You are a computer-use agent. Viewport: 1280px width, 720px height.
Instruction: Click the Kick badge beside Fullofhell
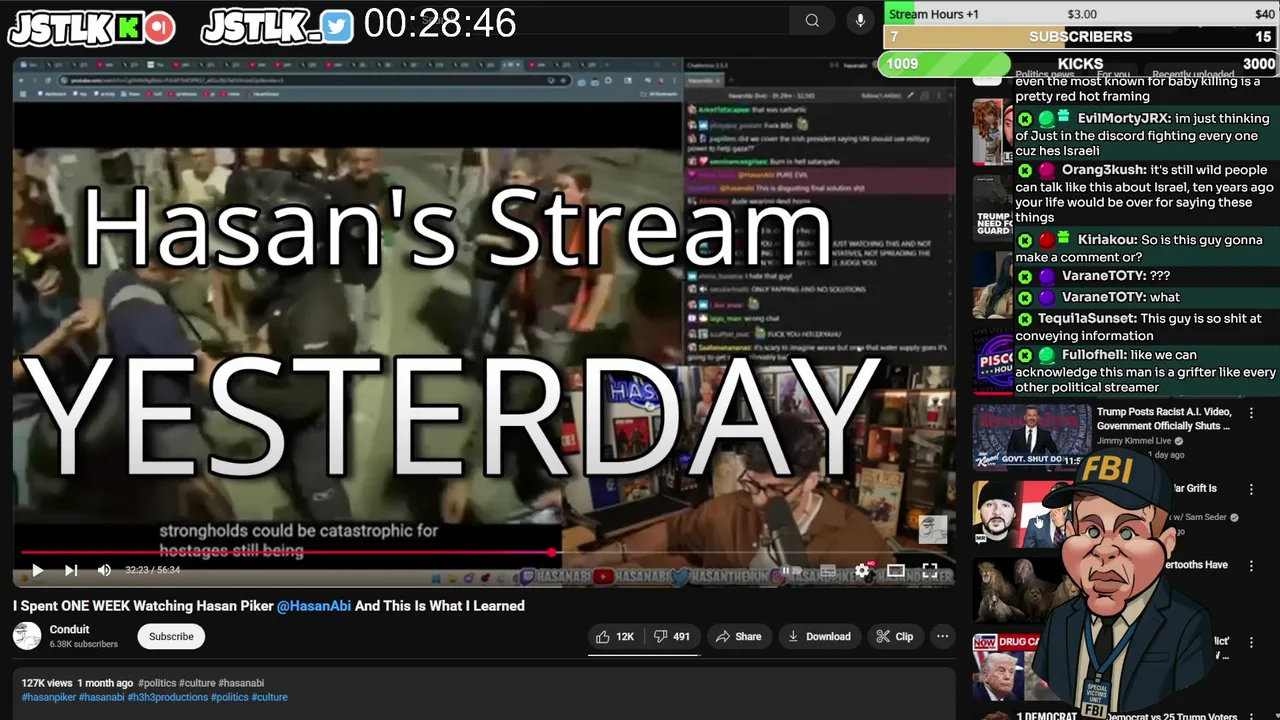click(1025, 355)
